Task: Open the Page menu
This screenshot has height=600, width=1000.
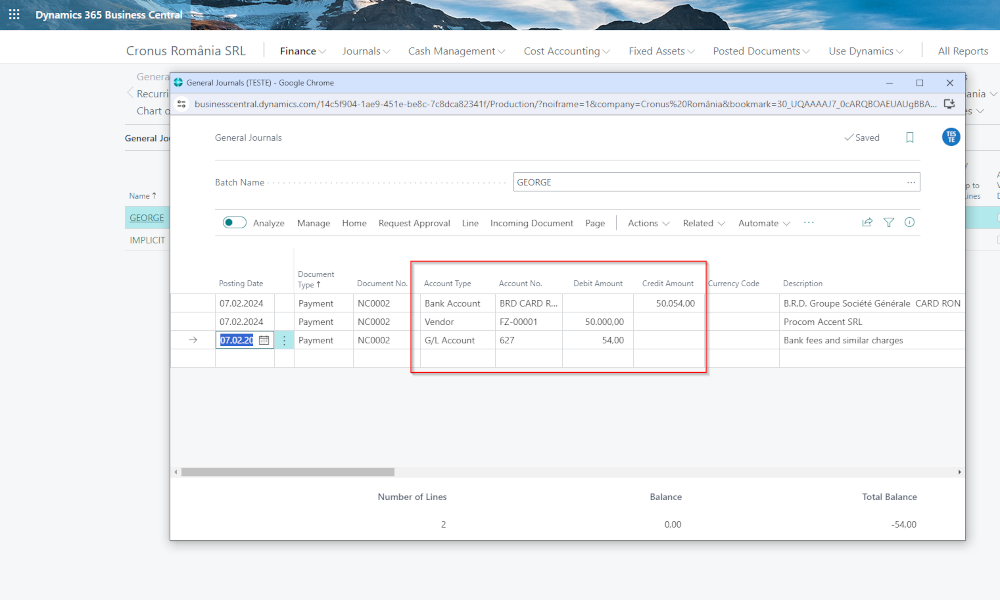Action: [x=595, y=223]
